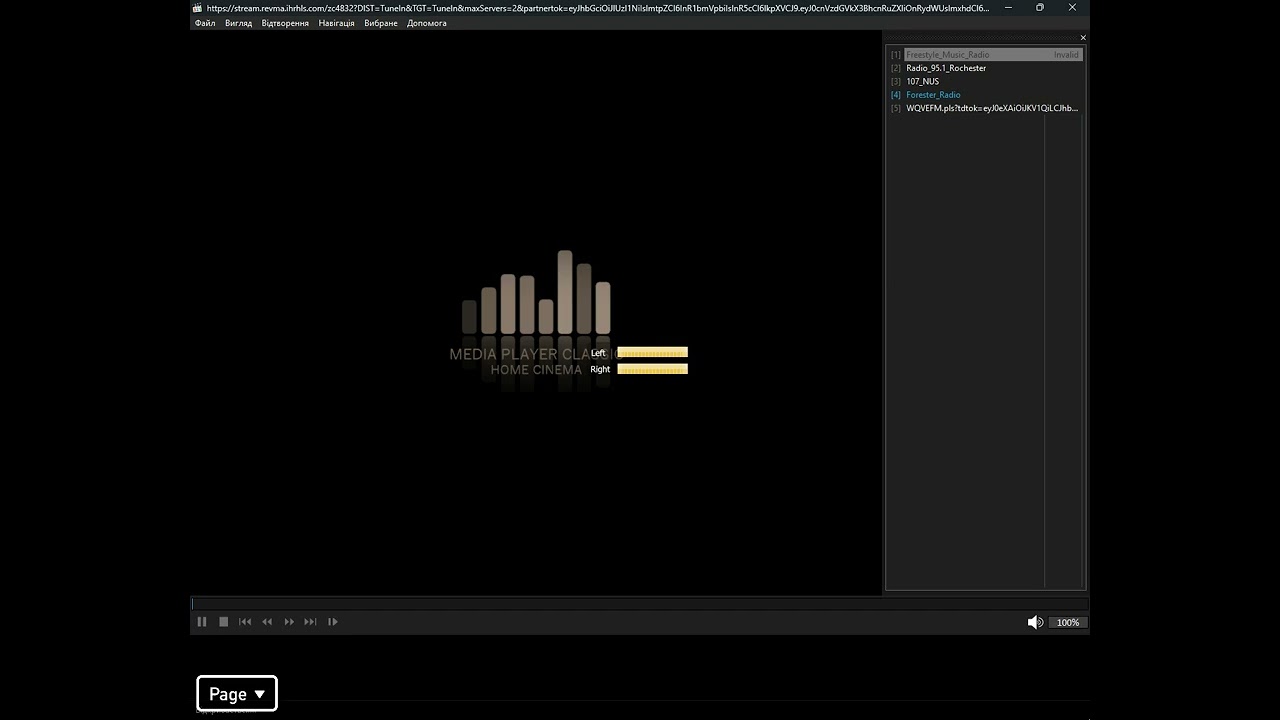Viewport: 1280px width, 720px height.
Task: Select Freestyle_Music_Radio in the playlist
Action: pos(986,55)
